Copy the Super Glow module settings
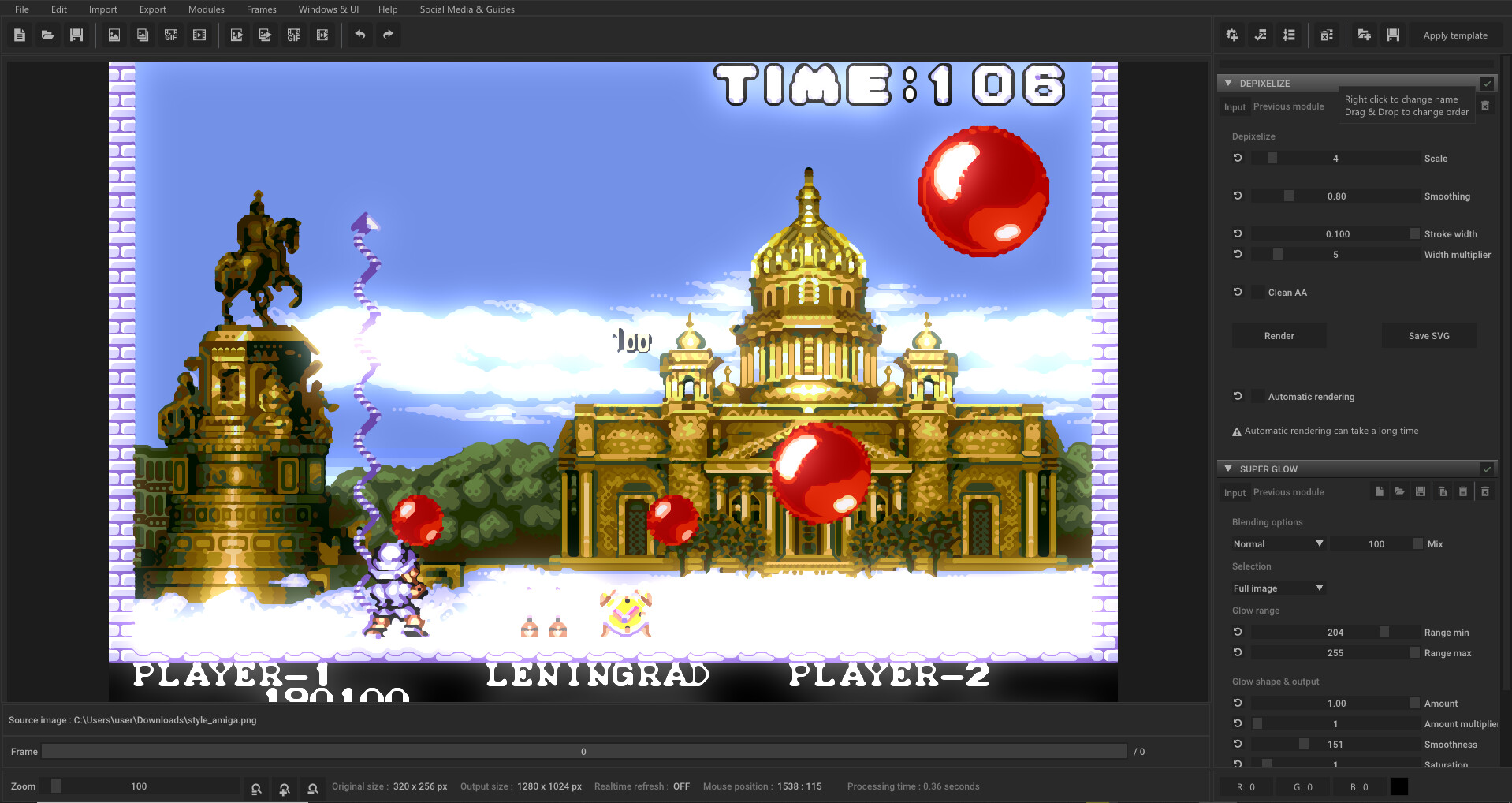 [x=1443, y=491]
